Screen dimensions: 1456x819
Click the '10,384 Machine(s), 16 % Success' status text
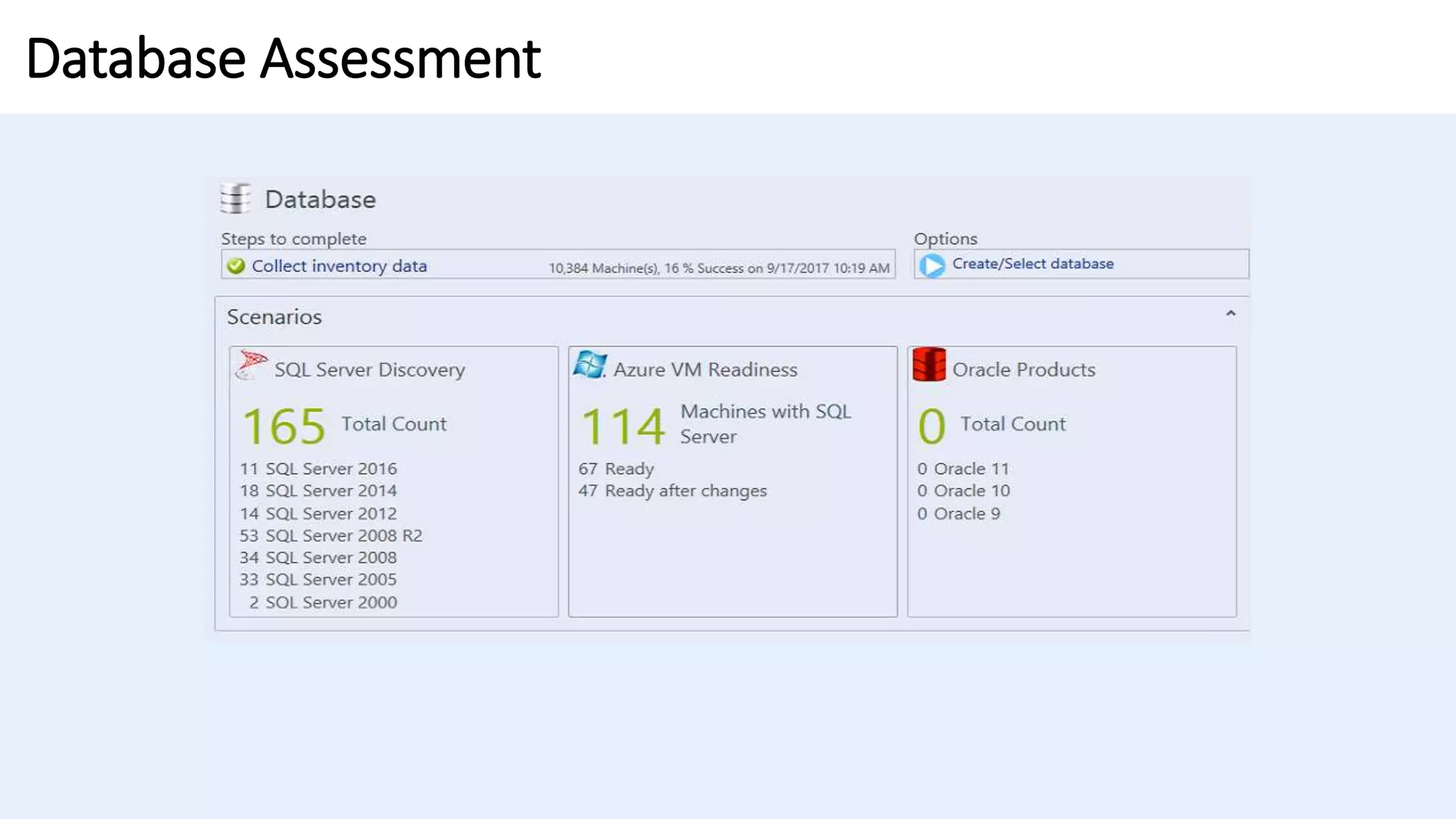[x=719, y=268]
